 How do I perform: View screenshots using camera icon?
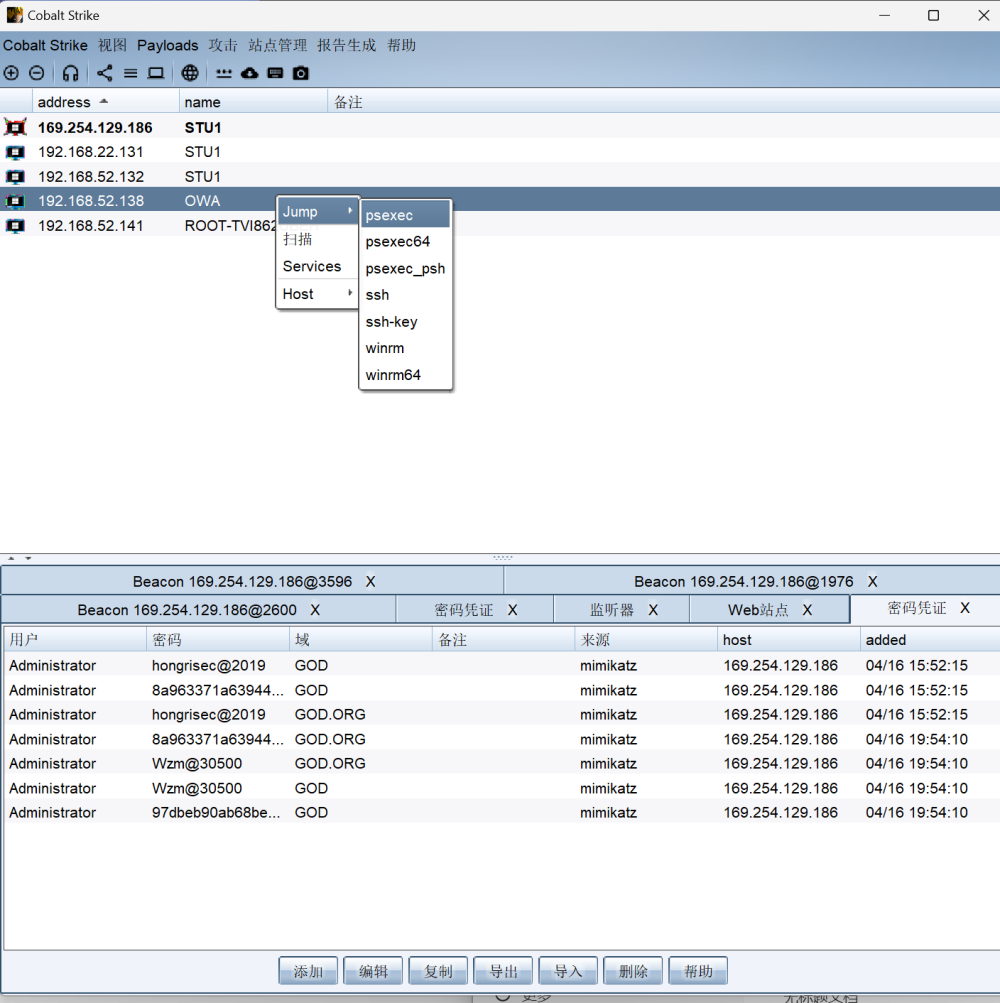pyautogui.click(x=300, y=73)
